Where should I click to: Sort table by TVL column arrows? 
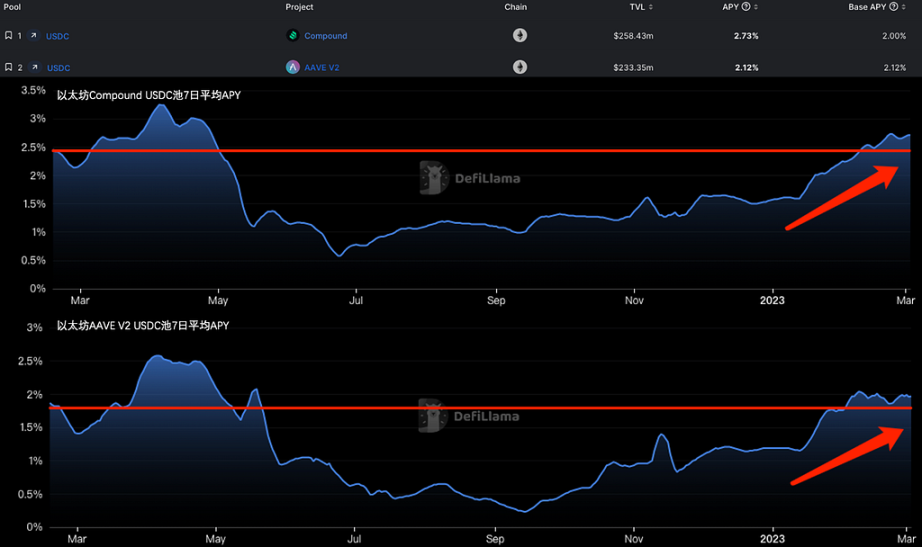pyautogui.click(x=651, y=7)
